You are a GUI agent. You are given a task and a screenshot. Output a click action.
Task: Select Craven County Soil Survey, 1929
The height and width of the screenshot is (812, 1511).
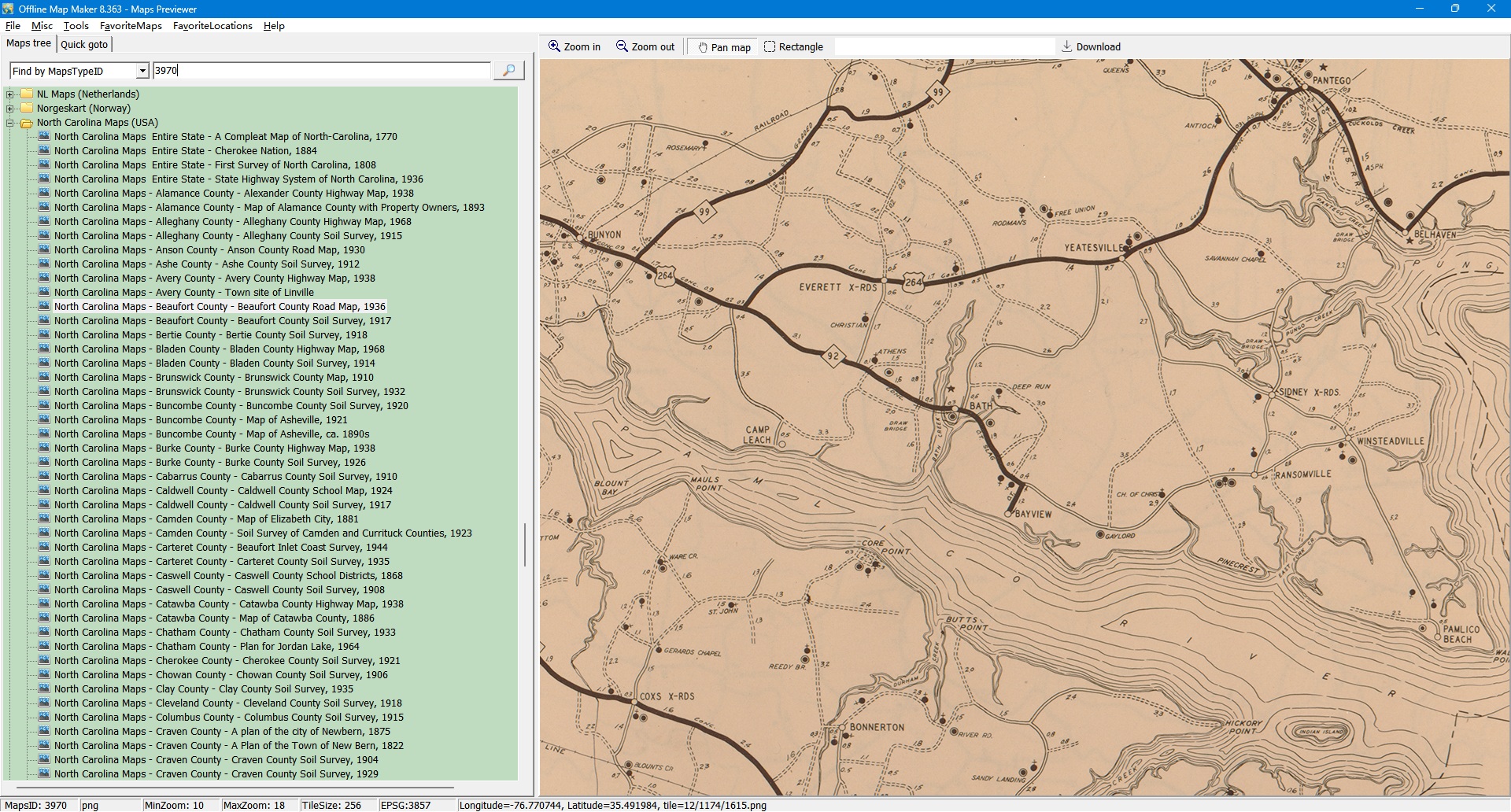coord(216,774)
